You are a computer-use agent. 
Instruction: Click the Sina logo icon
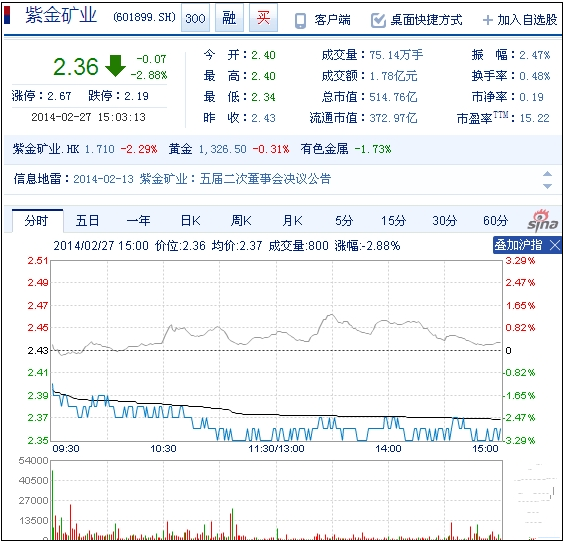543,220
